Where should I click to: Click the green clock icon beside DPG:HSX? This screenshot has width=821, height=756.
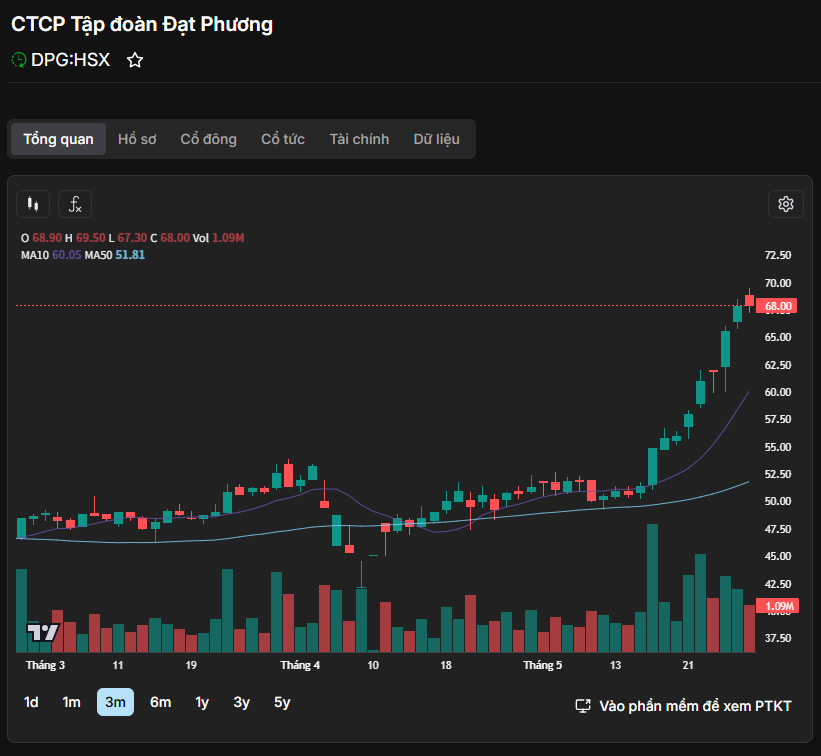(x=19, y=60)
